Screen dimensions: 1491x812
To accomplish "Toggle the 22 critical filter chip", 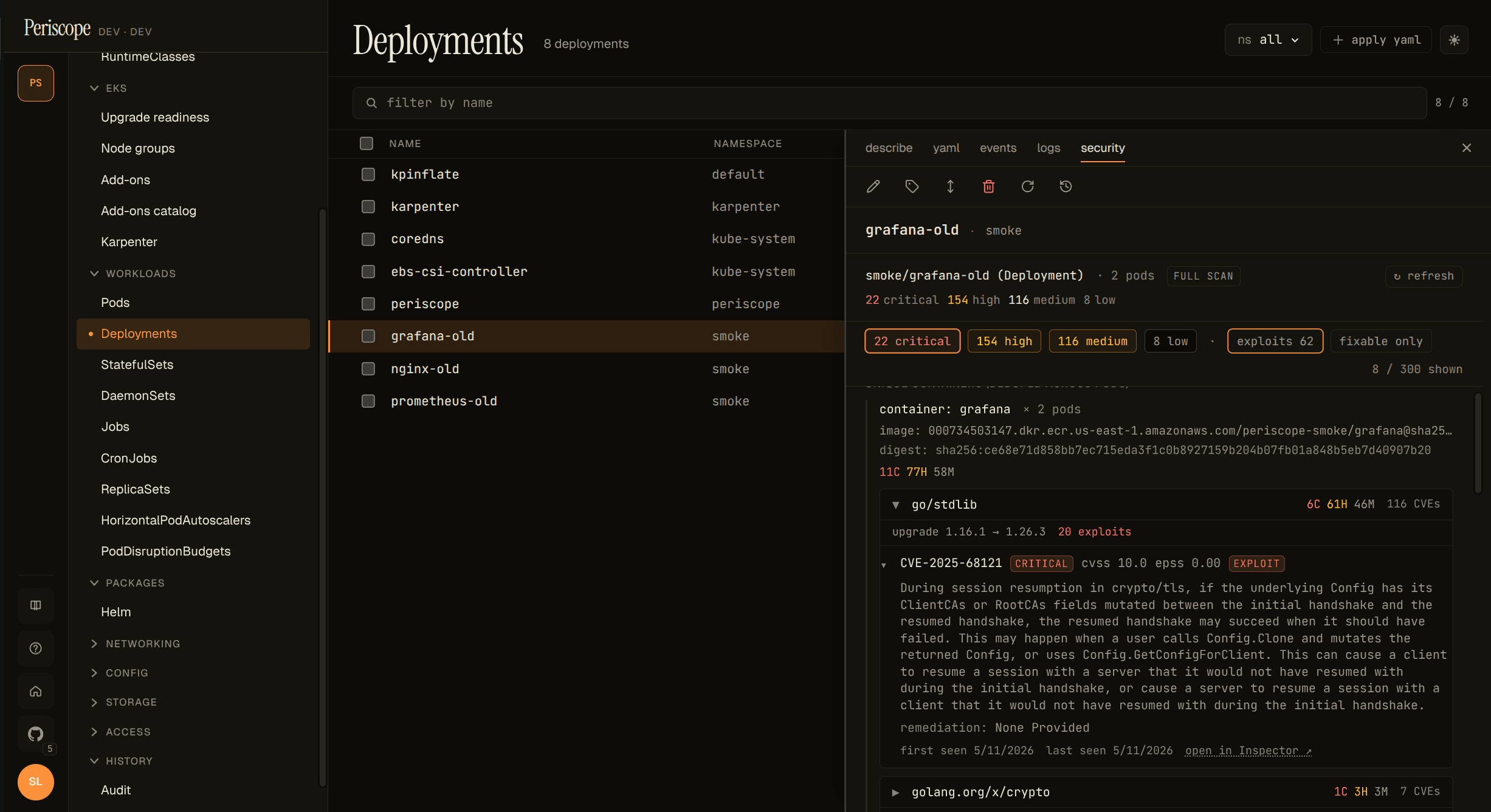I will (x=912, y=341).
